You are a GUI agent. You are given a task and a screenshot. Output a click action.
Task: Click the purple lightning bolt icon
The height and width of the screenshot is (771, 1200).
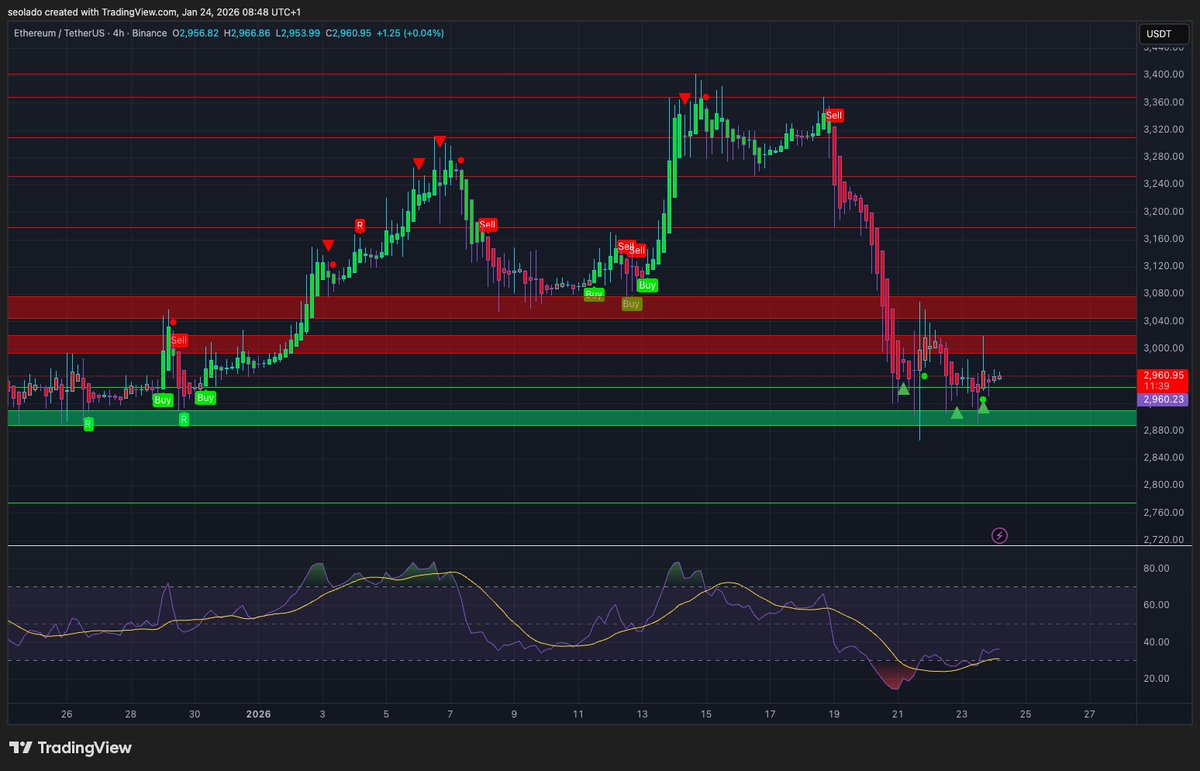tap(999, 535)
